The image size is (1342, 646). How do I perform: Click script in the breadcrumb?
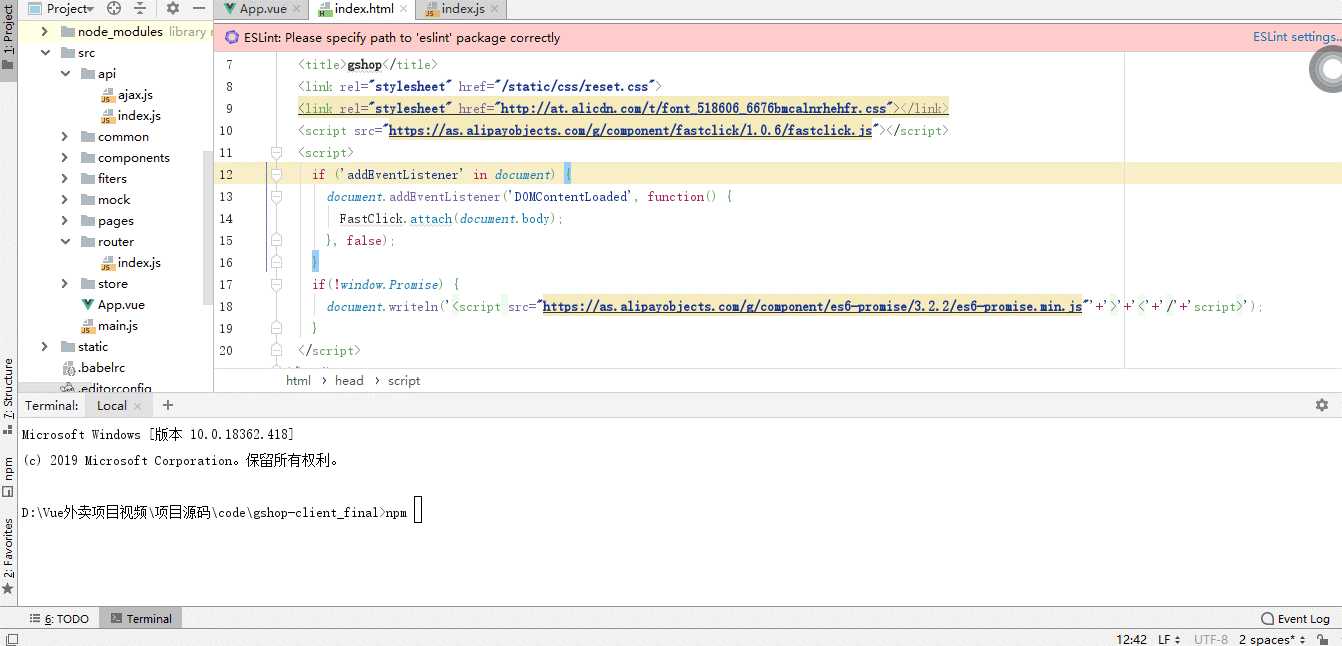click(404, 381)
